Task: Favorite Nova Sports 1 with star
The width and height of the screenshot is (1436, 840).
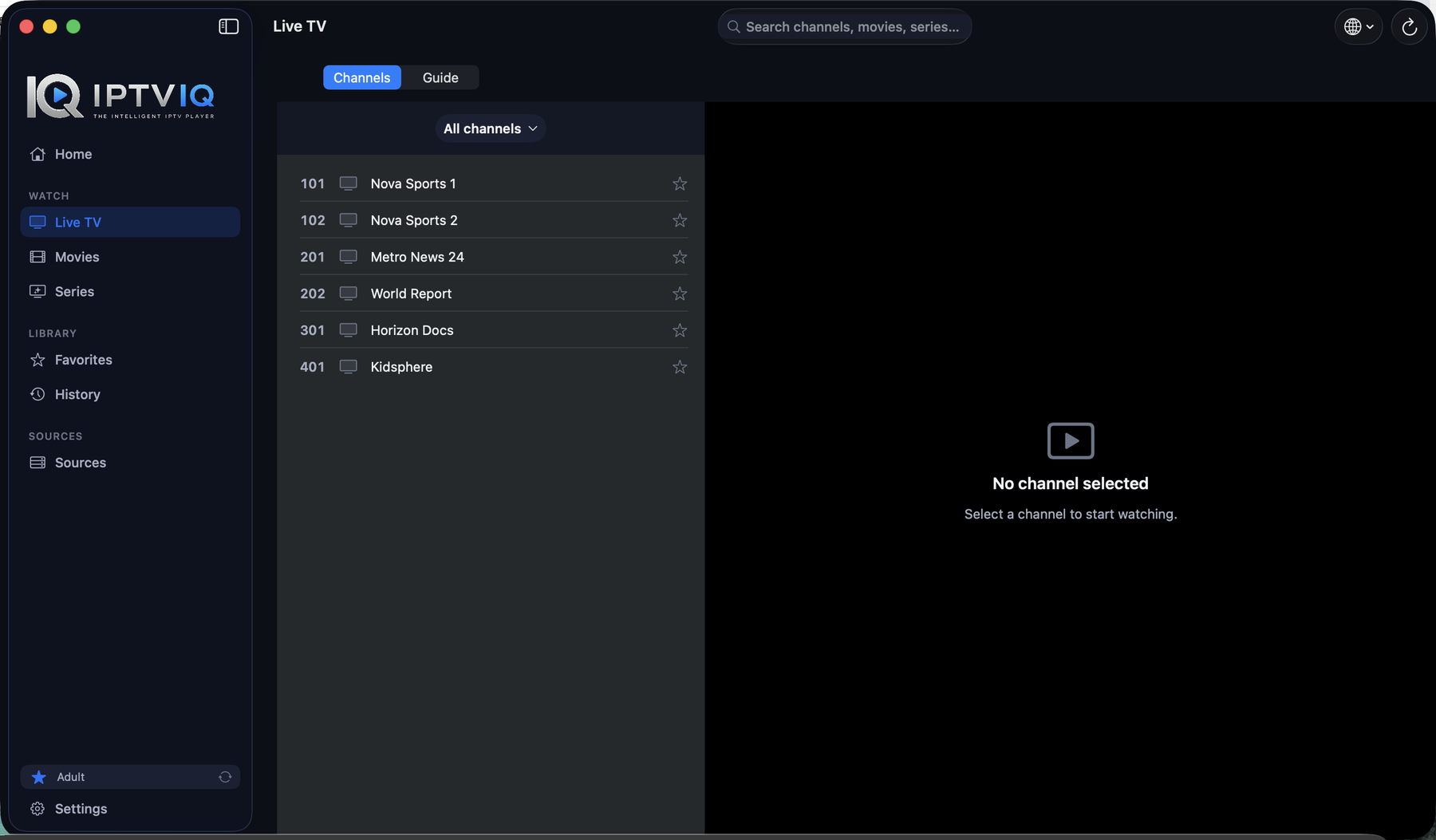Action: coord(680,183)
